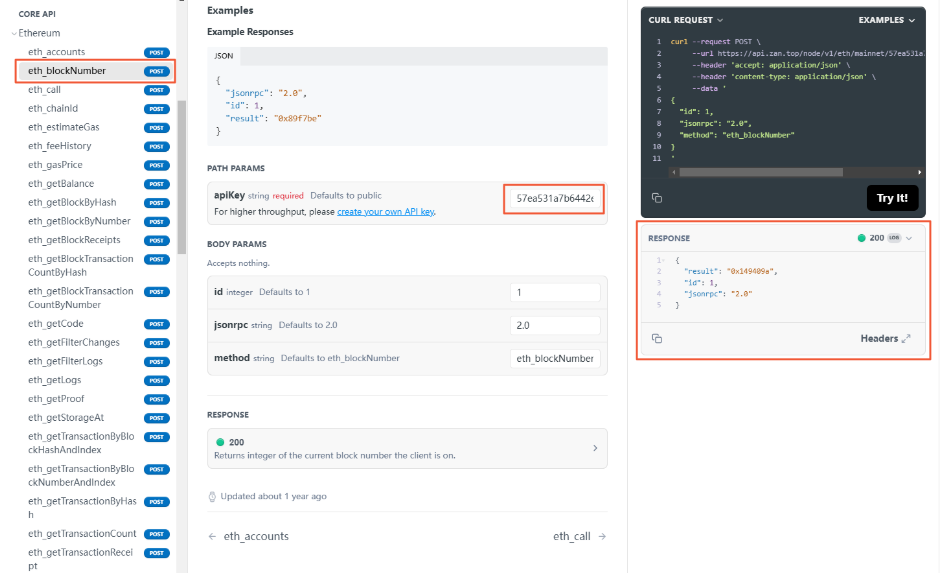Click the left arrow before eth_accounts
The height and width of the screenshot is (573, 943).
tap(212, 537)
